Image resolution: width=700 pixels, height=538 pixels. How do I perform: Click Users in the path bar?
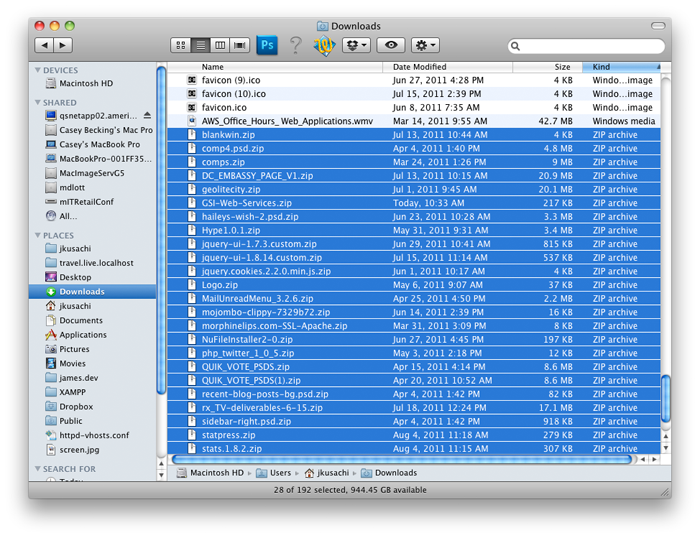click(x=273, y=473)
